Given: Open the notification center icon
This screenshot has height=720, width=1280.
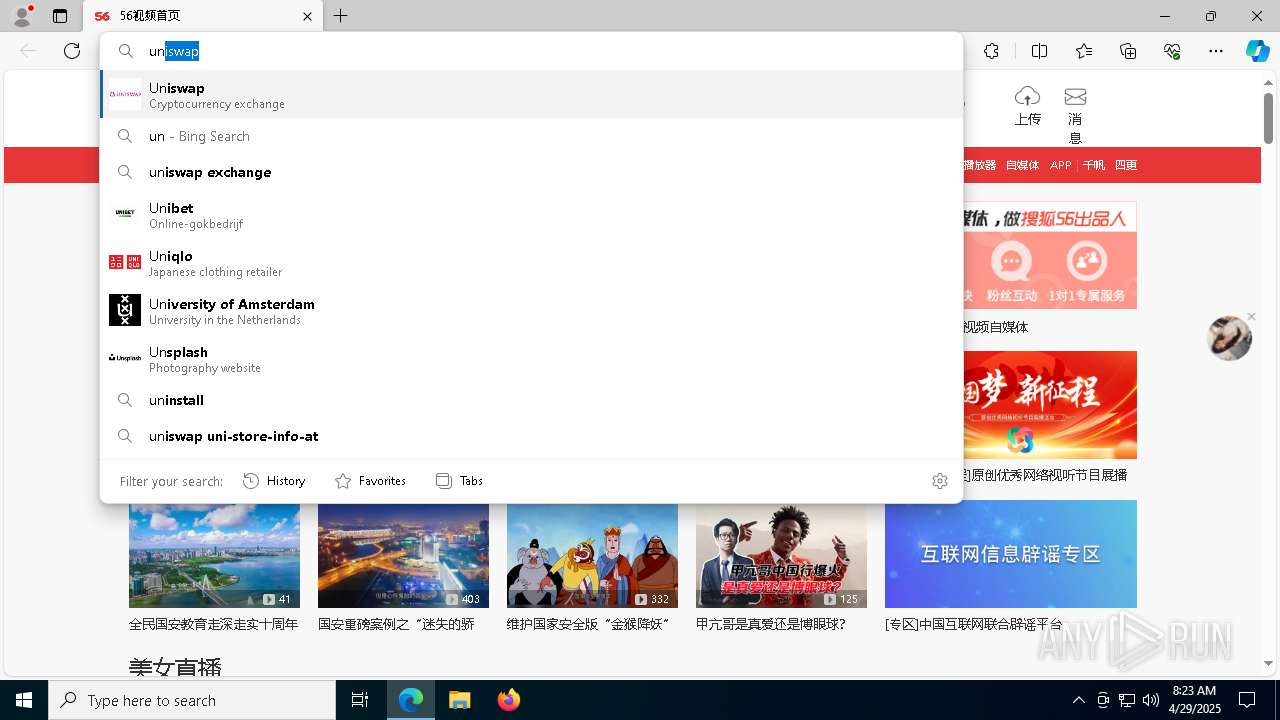Looking at the screenshot, I should point(1247,700).
